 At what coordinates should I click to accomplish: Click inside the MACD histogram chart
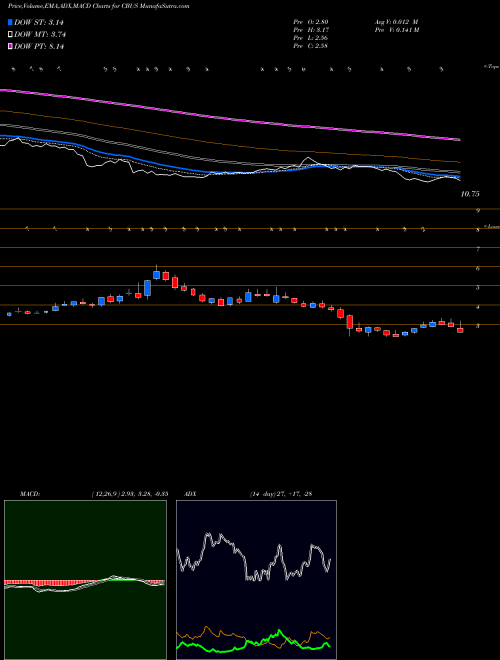click(85, 580)
